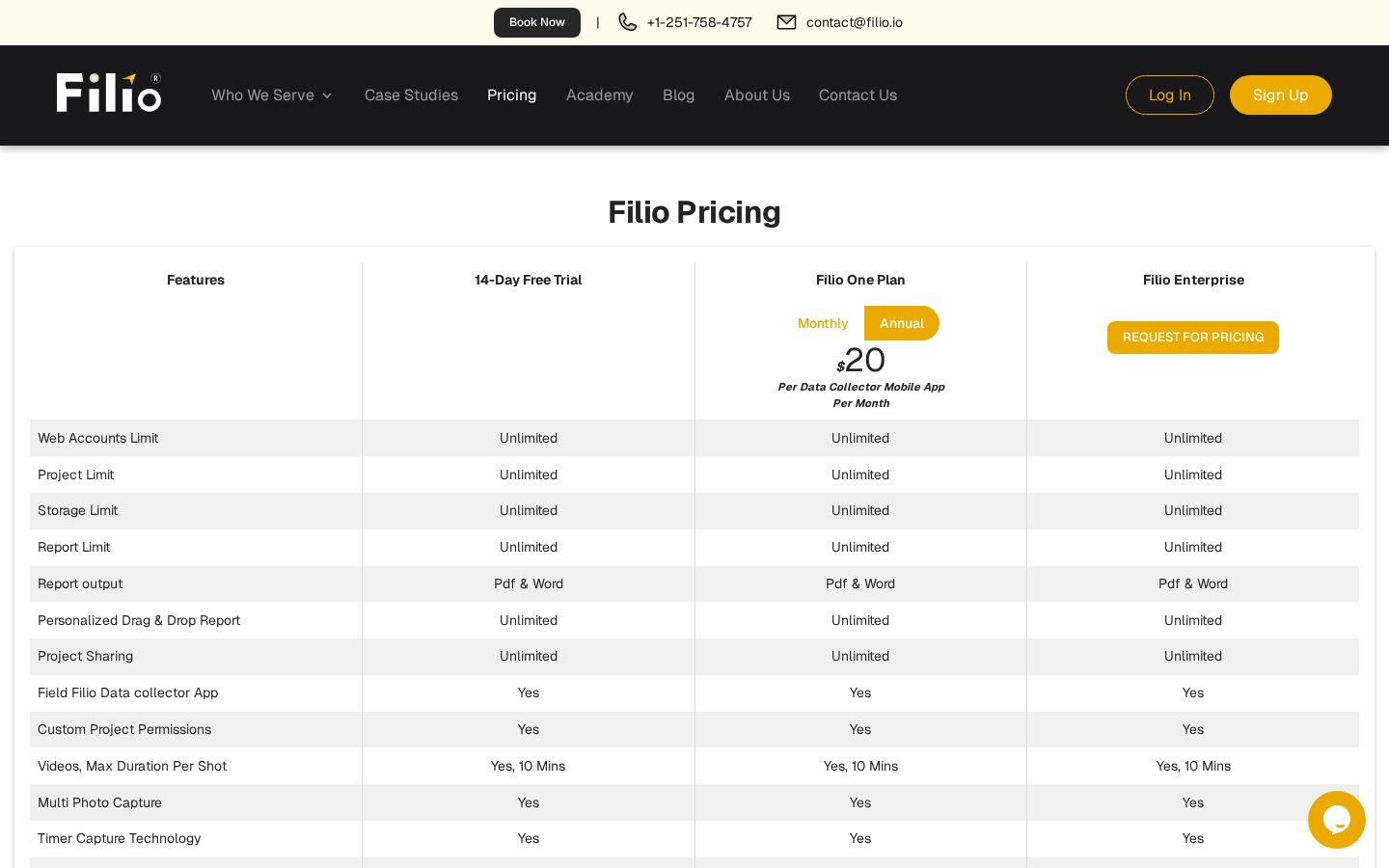Click the Filio Enterprise header
The image size is (1389, 868).
(x=1193, y=280)
